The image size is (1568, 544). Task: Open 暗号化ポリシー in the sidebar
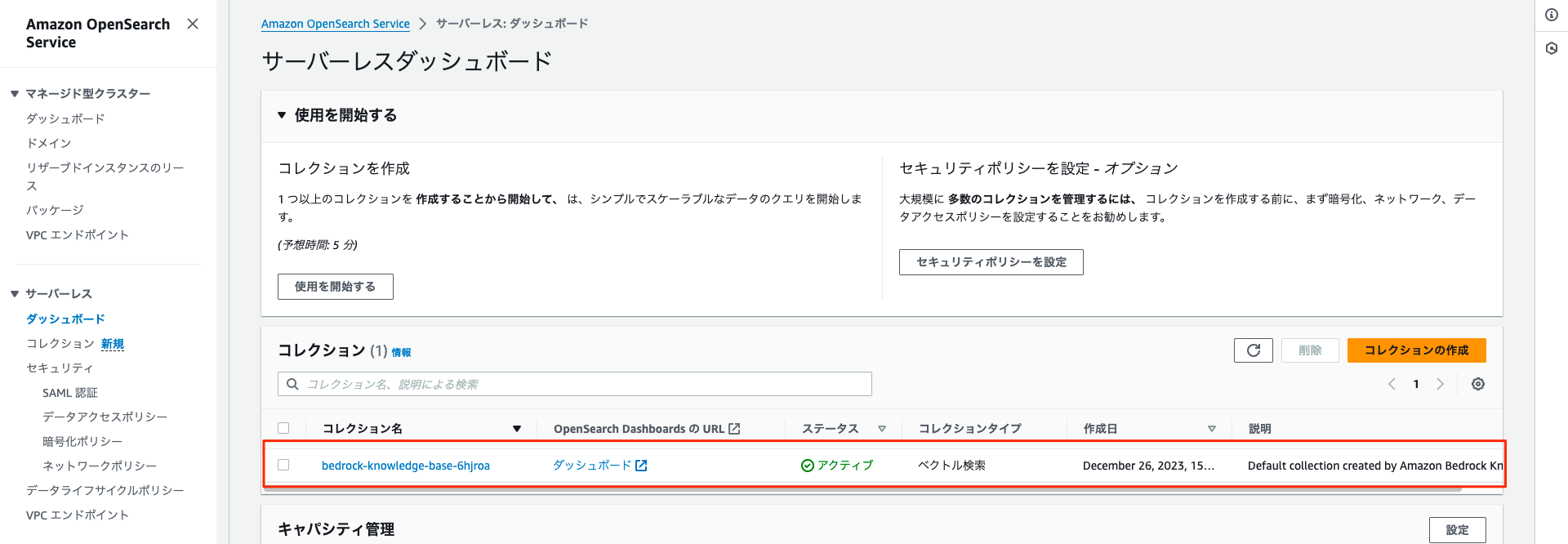[x=82, y=441]
